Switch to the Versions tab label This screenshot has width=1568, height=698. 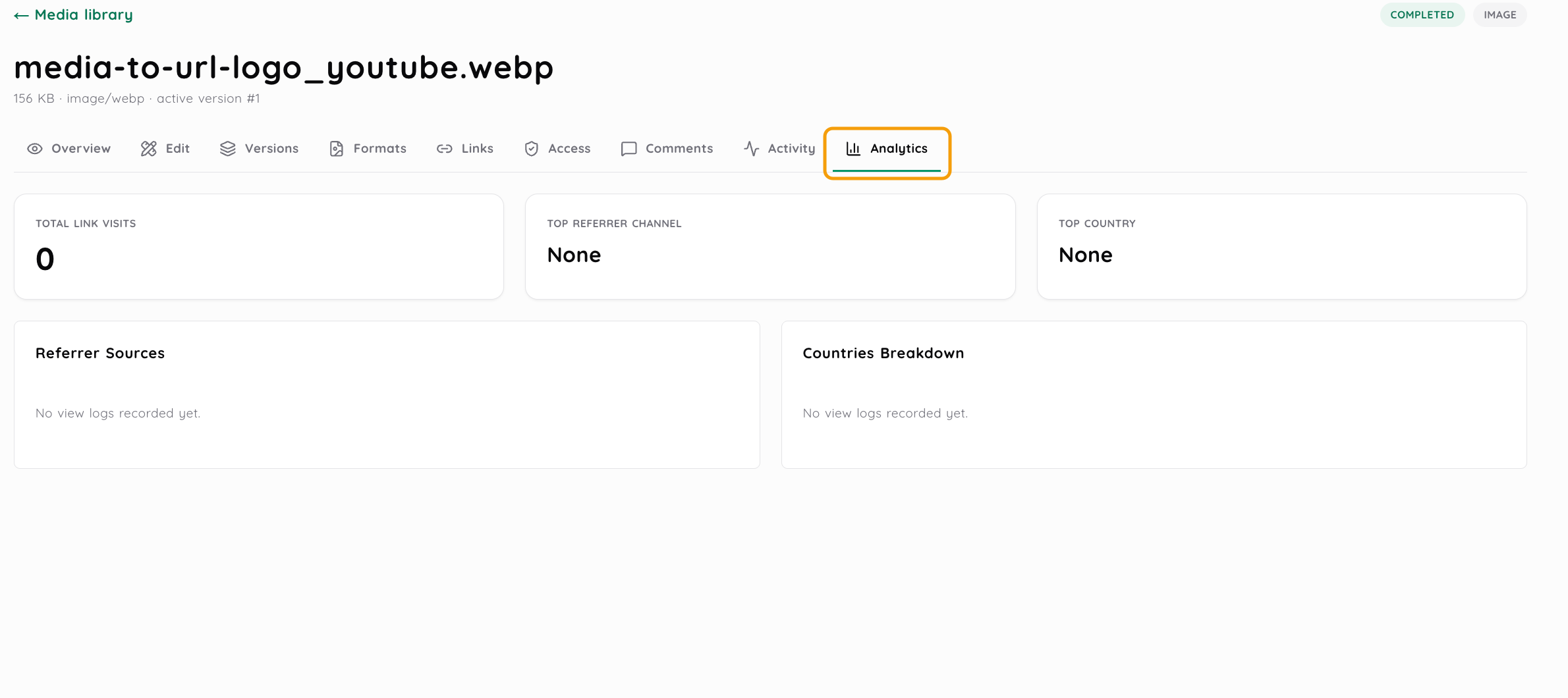(271, 149)
